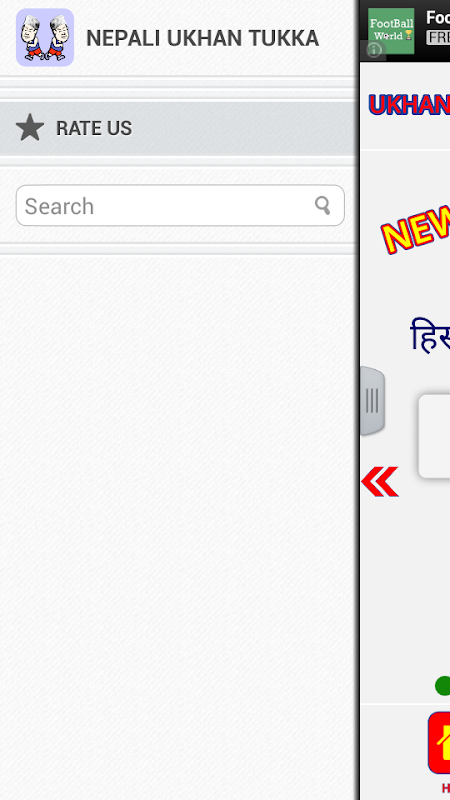Click the NEPALI UKHAN TUKKA title
This screenshot has width=450, height=800.
[203, 38]
